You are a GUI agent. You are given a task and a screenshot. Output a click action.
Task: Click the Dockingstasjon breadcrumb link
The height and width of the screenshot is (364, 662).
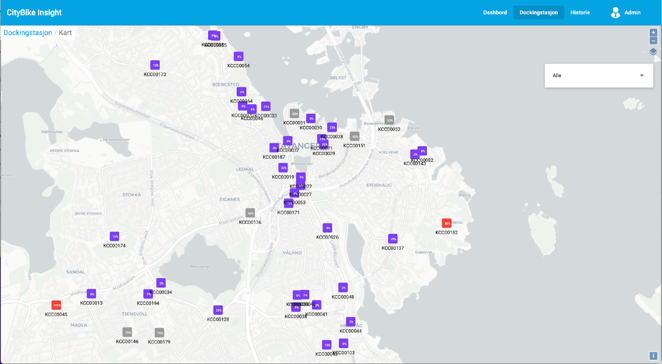click(28, 33)
